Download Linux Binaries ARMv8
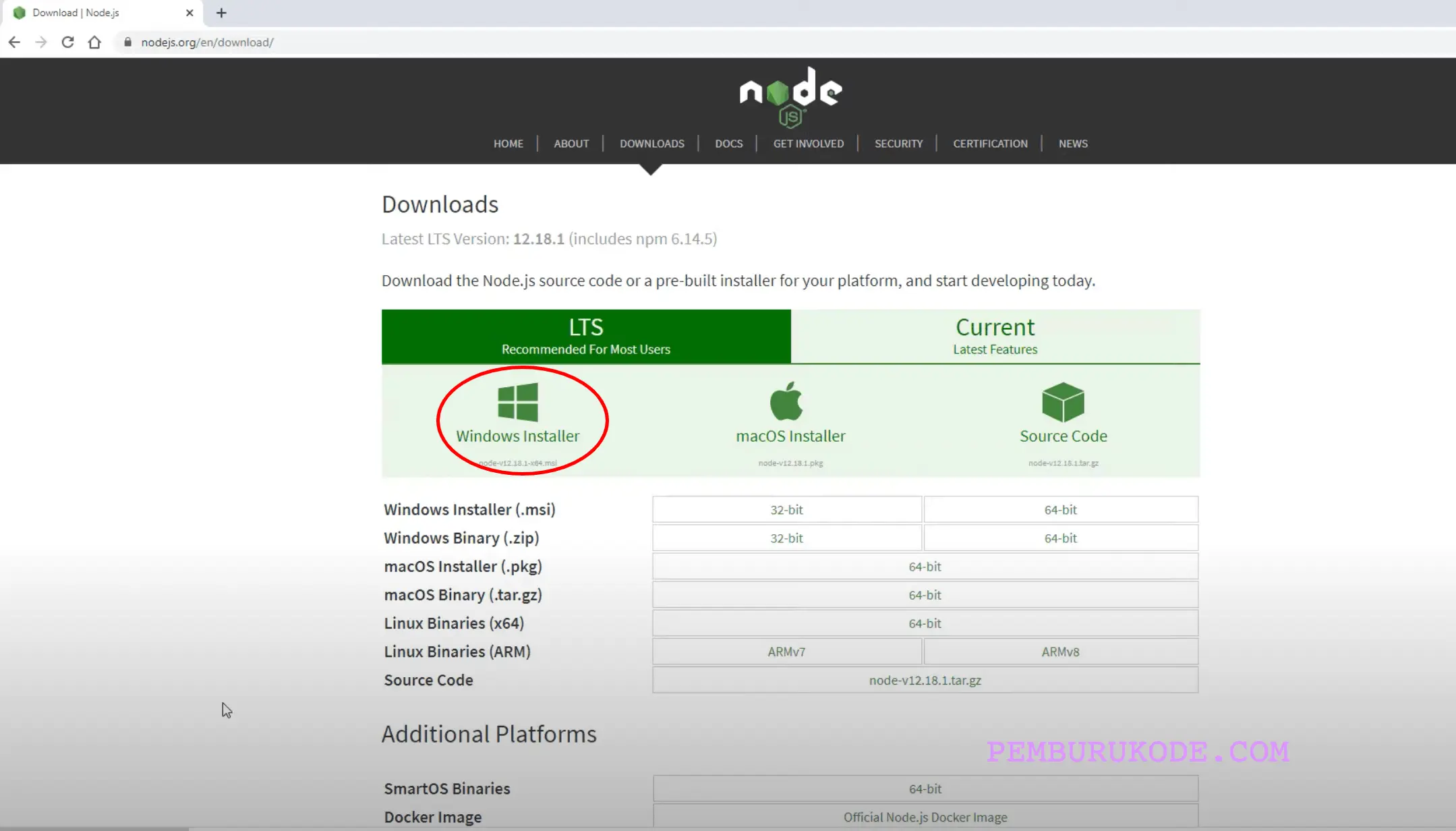This screenshot has width=1456, height=831. point(1060,652)
